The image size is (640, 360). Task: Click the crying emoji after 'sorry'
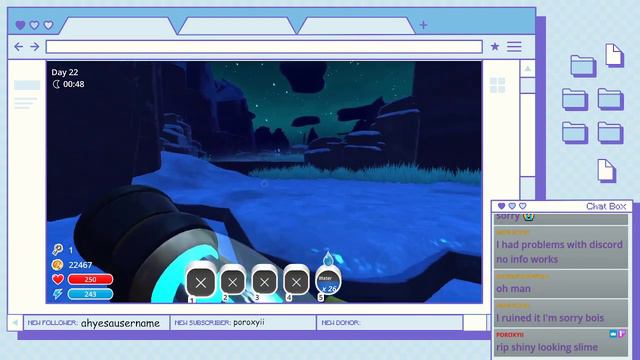click(x=529, y=216)
